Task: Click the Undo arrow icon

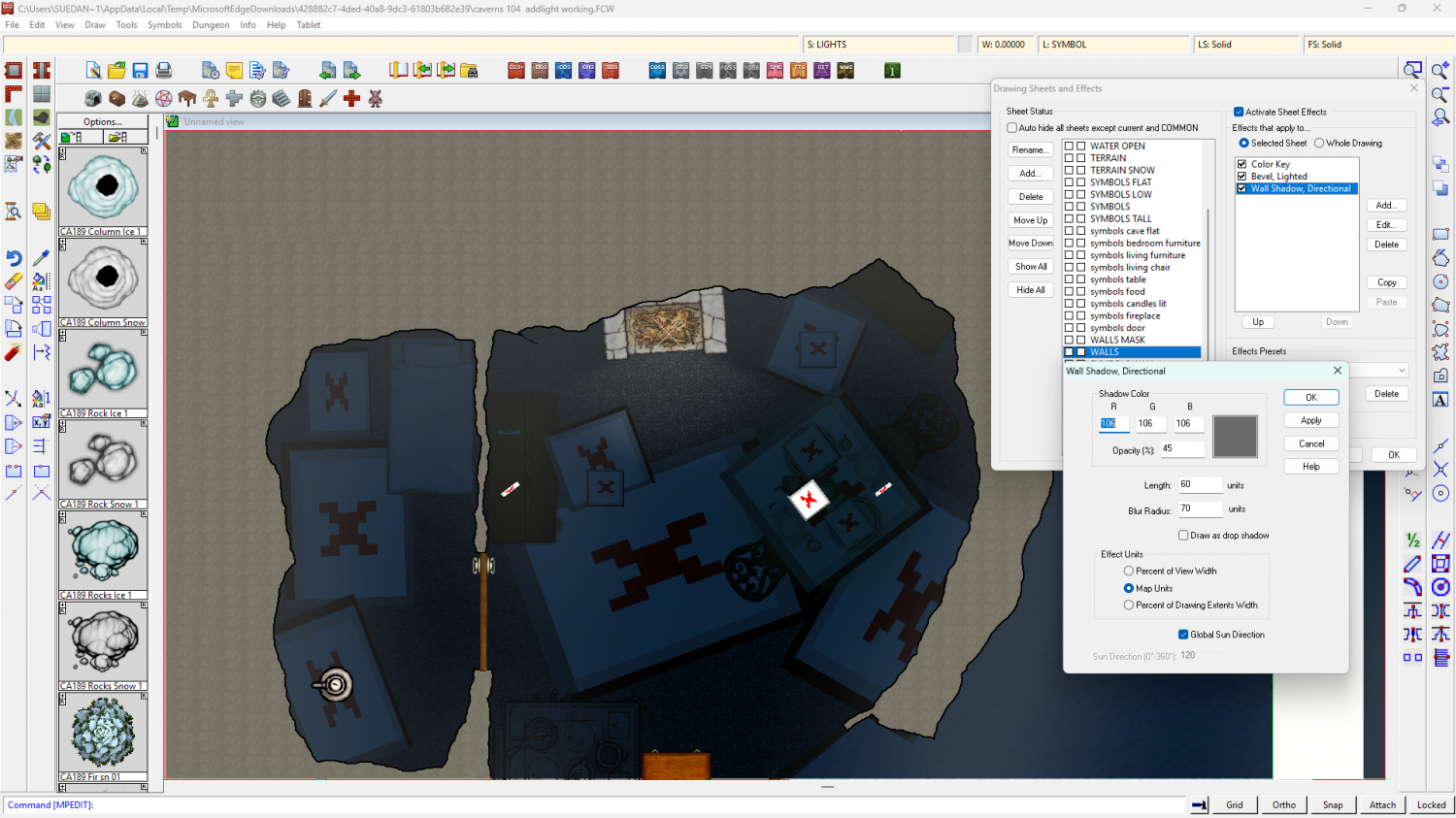Action: [x=14, y=258]
